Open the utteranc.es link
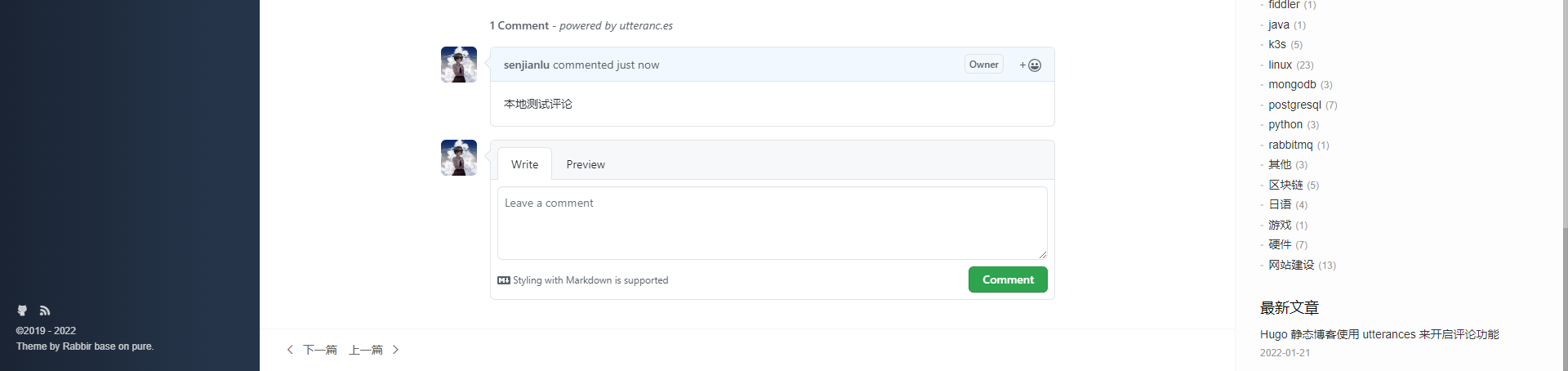Viewport: 1568px width, 371px height. pyautogui.click(x=646, y=25)
